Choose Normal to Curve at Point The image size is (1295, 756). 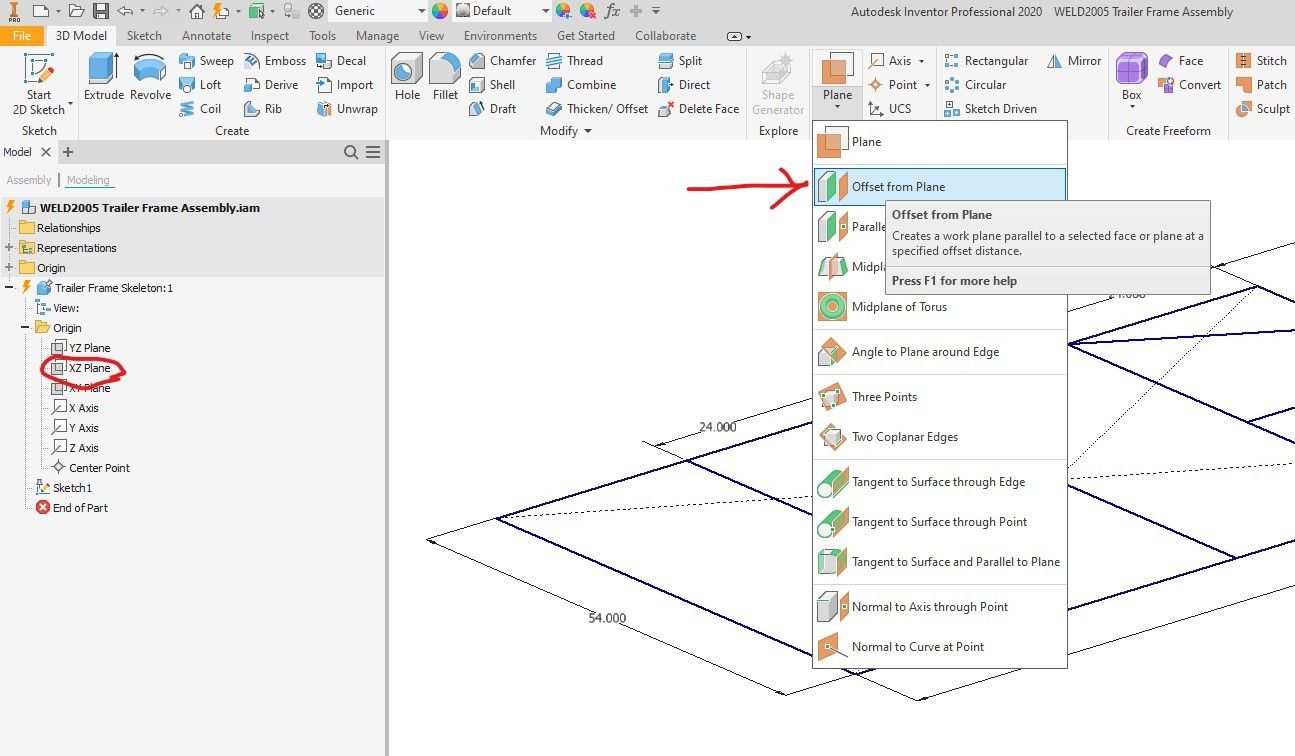940,647
